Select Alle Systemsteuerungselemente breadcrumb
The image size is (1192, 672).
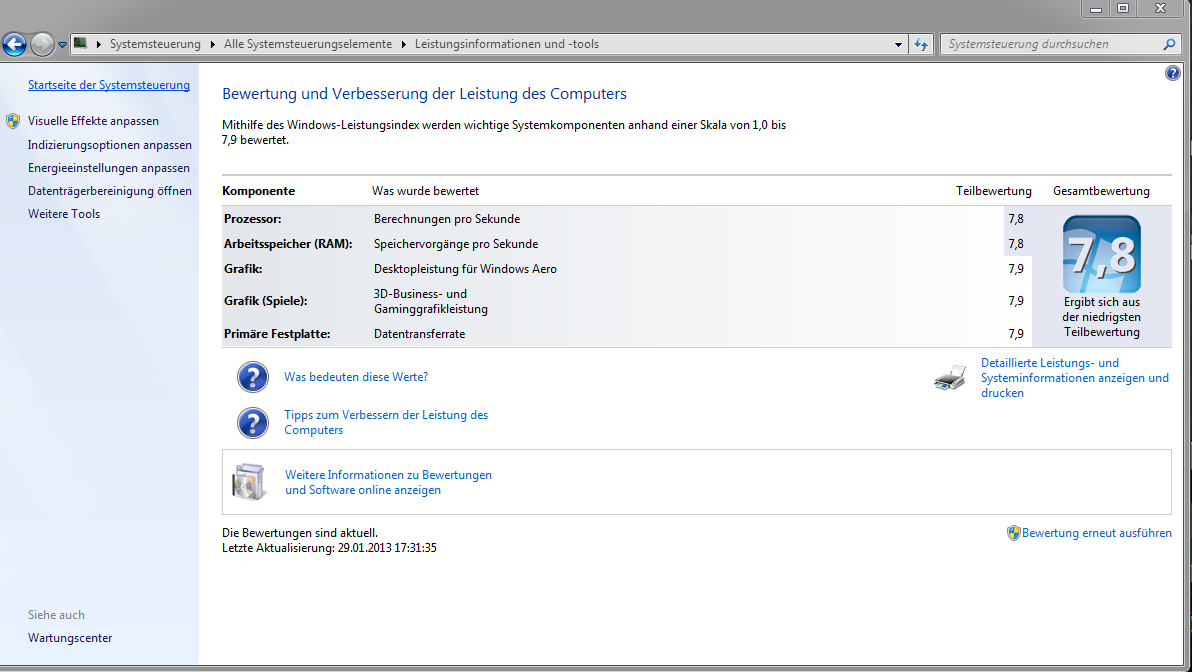[x=308, y=44]
